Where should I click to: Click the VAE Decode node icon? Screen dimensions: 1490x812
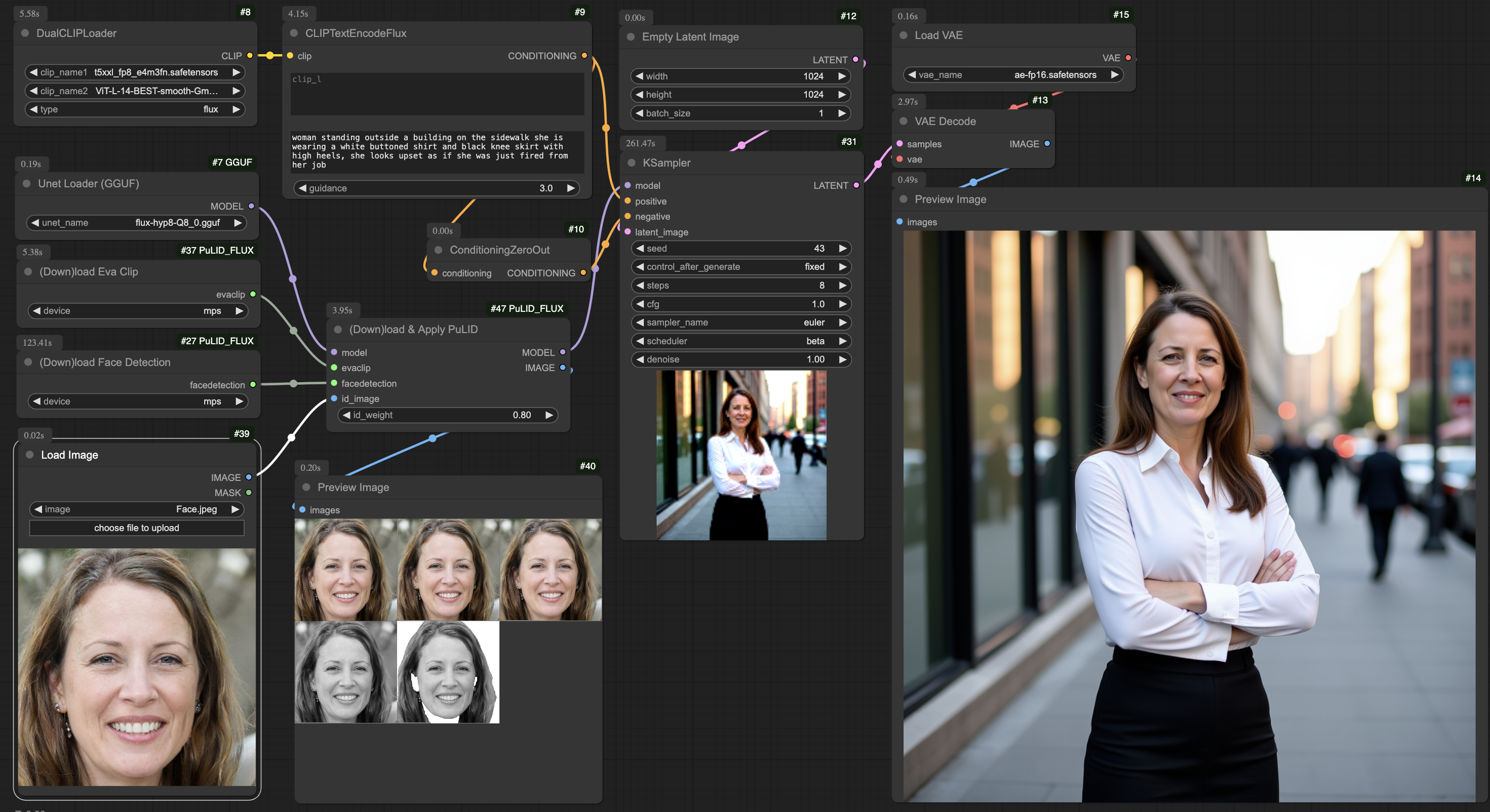[x=906, y=120]
